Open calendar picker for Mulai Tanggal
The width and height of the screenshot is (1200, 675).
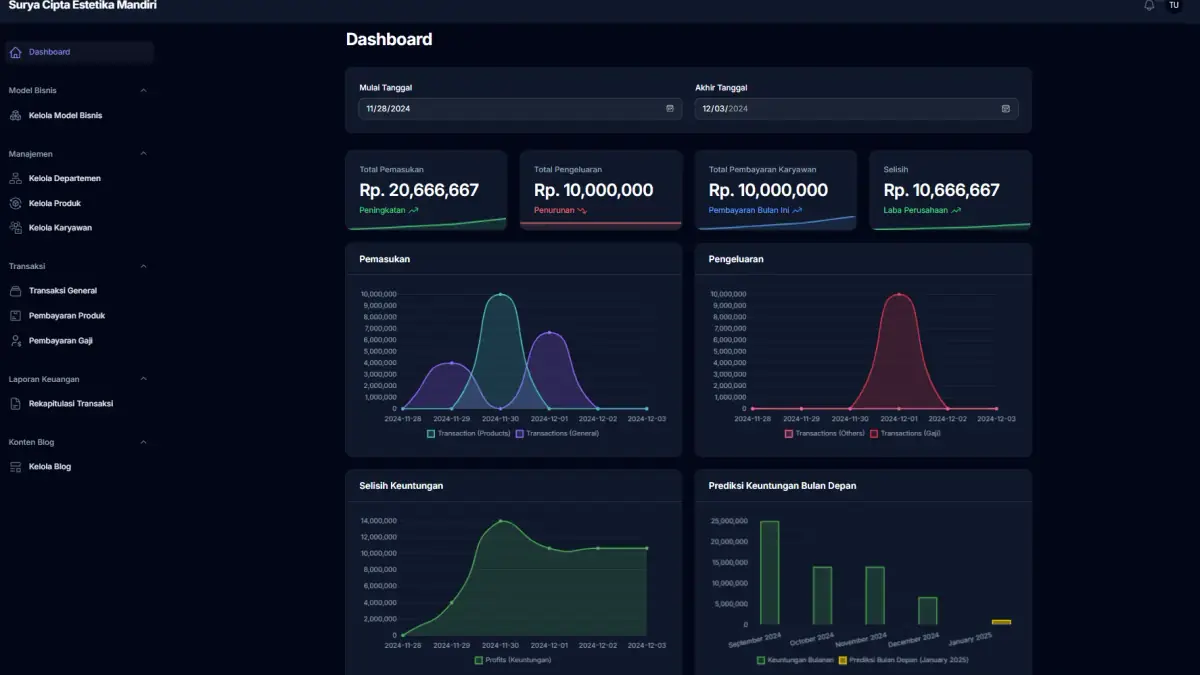pyautogui.click(x=670, y=108)
